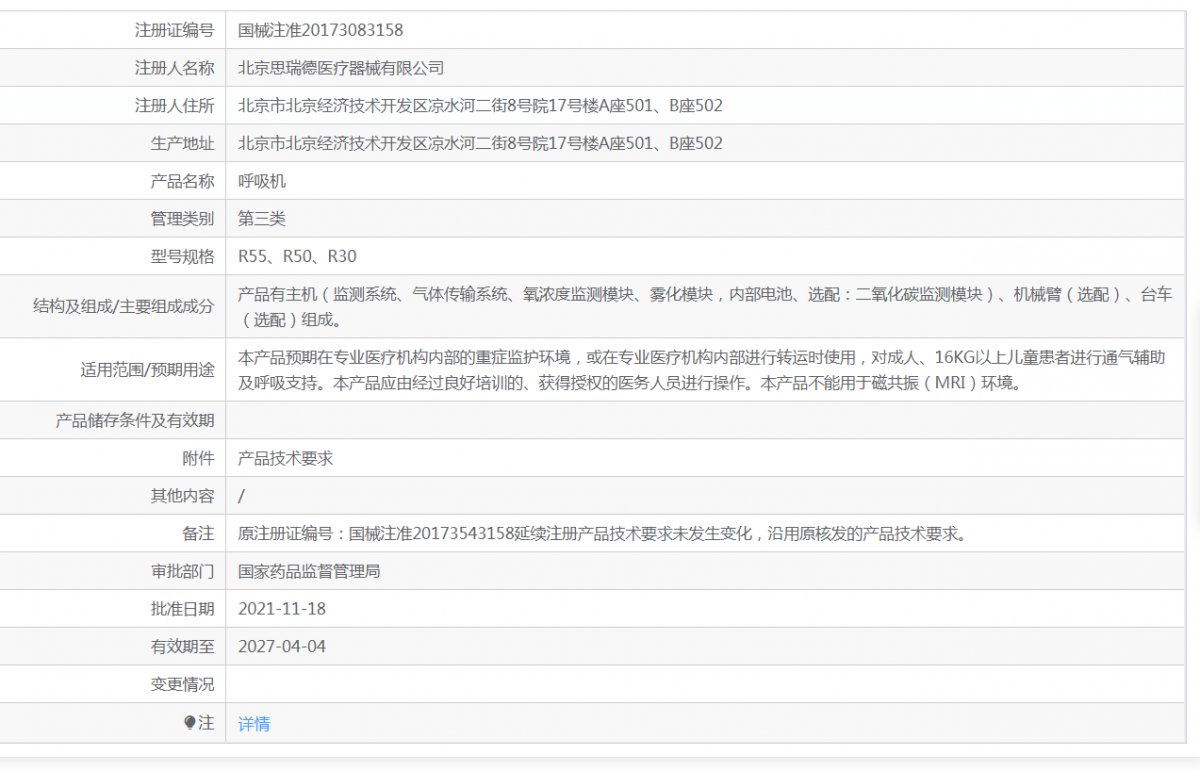Screen dimensions: 1200x771
Task: Click the 结构及组成/主要组成成分 label
Action: 123,307
